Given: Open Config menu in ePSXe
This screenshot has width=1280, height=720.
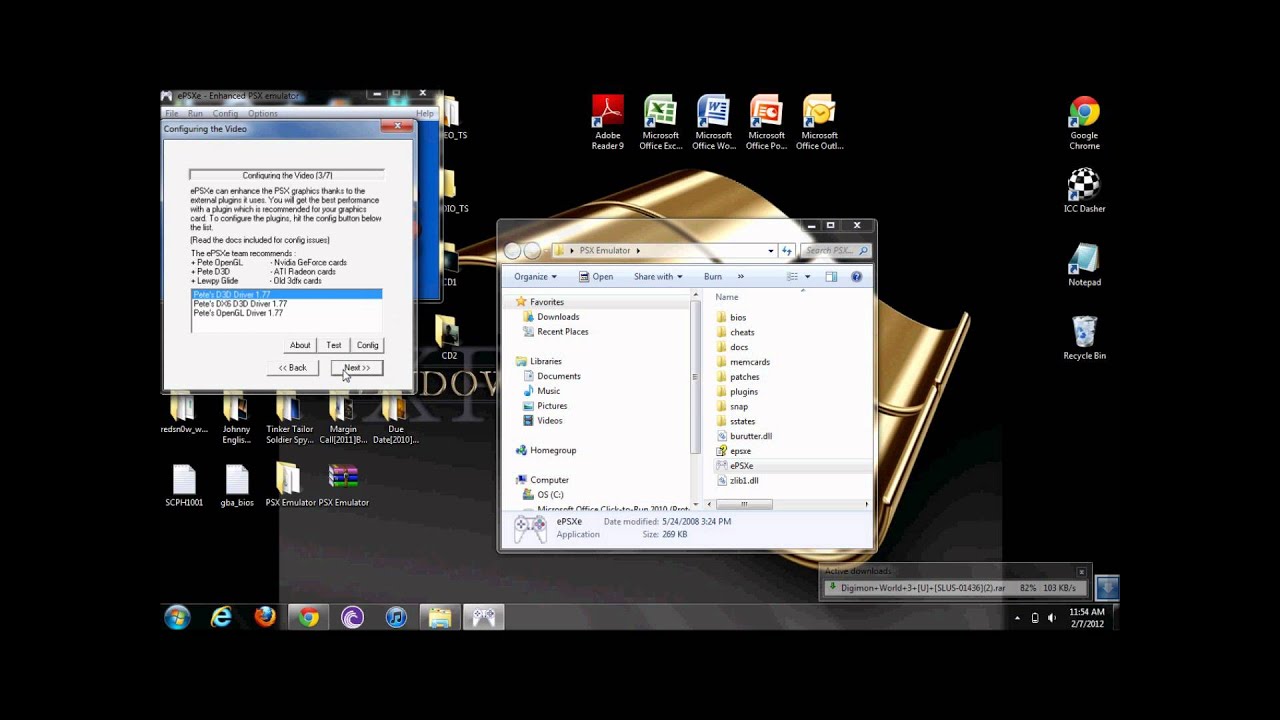Looking at the screenshot, I should 225,114.
